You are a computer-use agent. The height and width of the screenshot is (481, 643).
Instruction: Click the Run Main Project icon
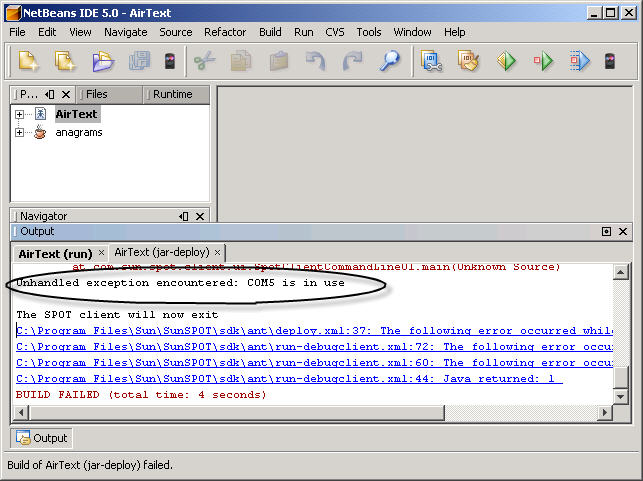click(506, 61)
